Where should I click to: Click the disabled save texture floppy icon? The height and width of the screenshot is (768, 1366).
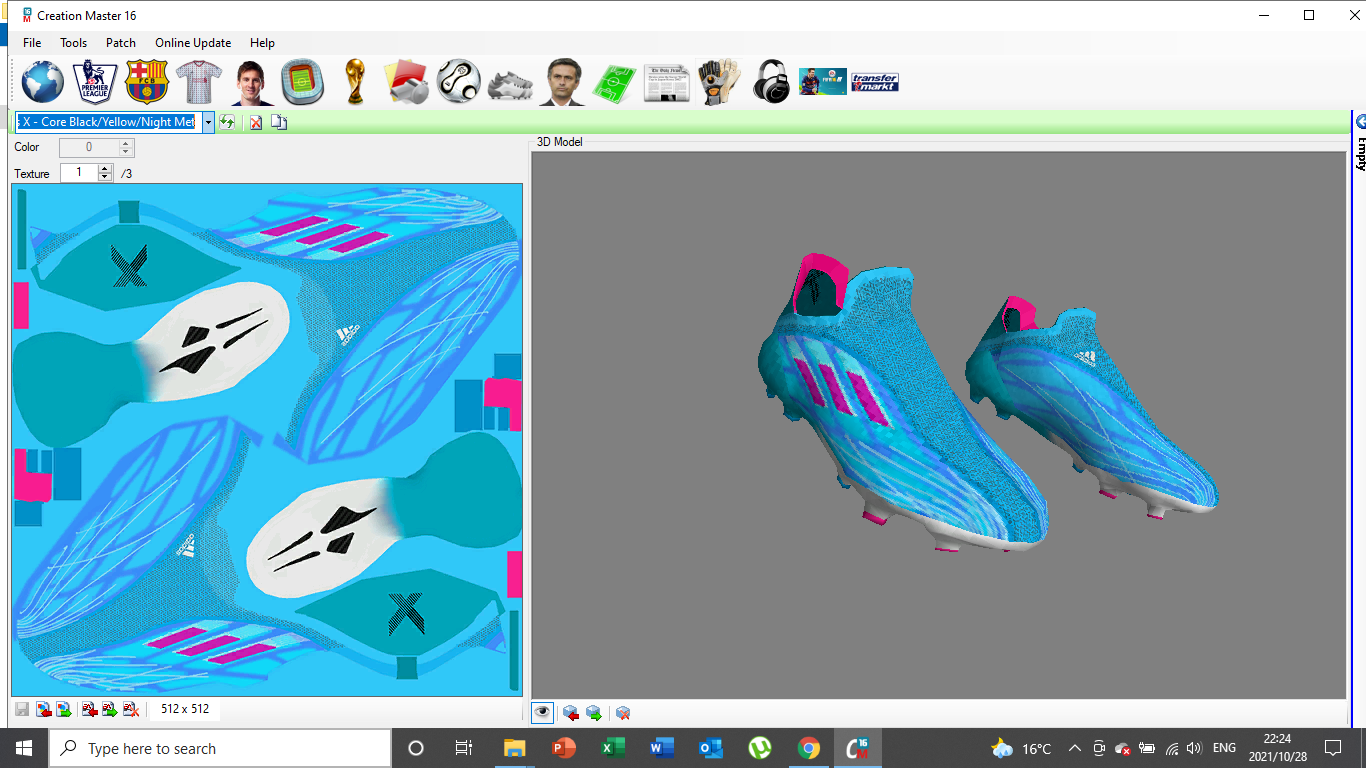click(22, 710)
